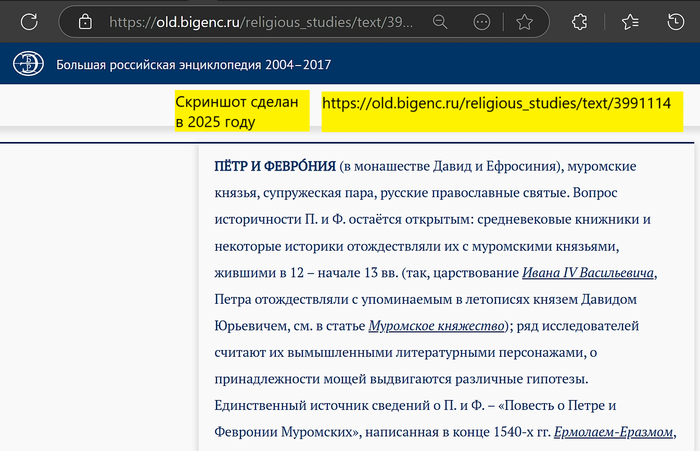
Task: Open the Муромское княжество article link
Action: 437,326
